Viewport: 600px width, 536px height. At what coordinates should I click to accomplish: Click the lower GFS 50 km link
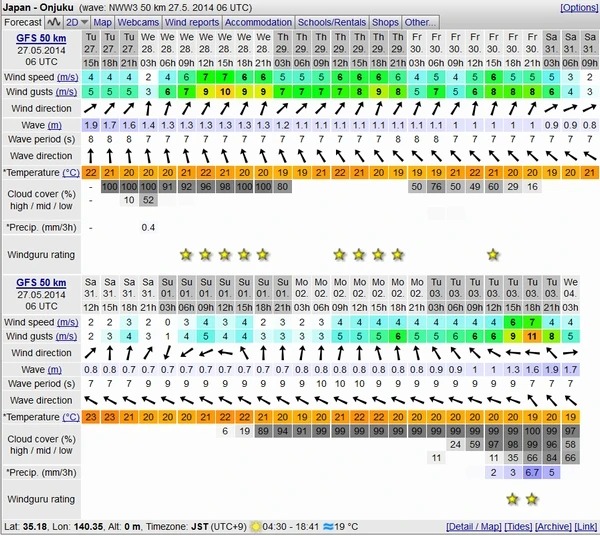coord(41,283)
